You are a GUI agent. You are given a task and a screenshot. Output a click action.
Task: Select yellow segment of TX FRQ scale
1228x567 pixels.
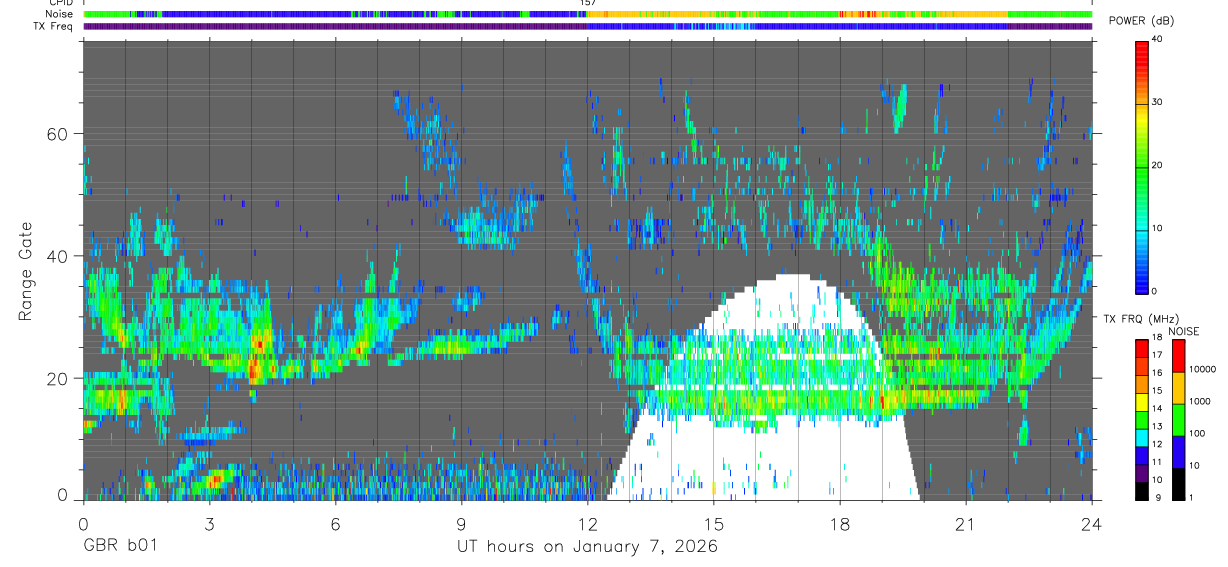coord(1142,402)
